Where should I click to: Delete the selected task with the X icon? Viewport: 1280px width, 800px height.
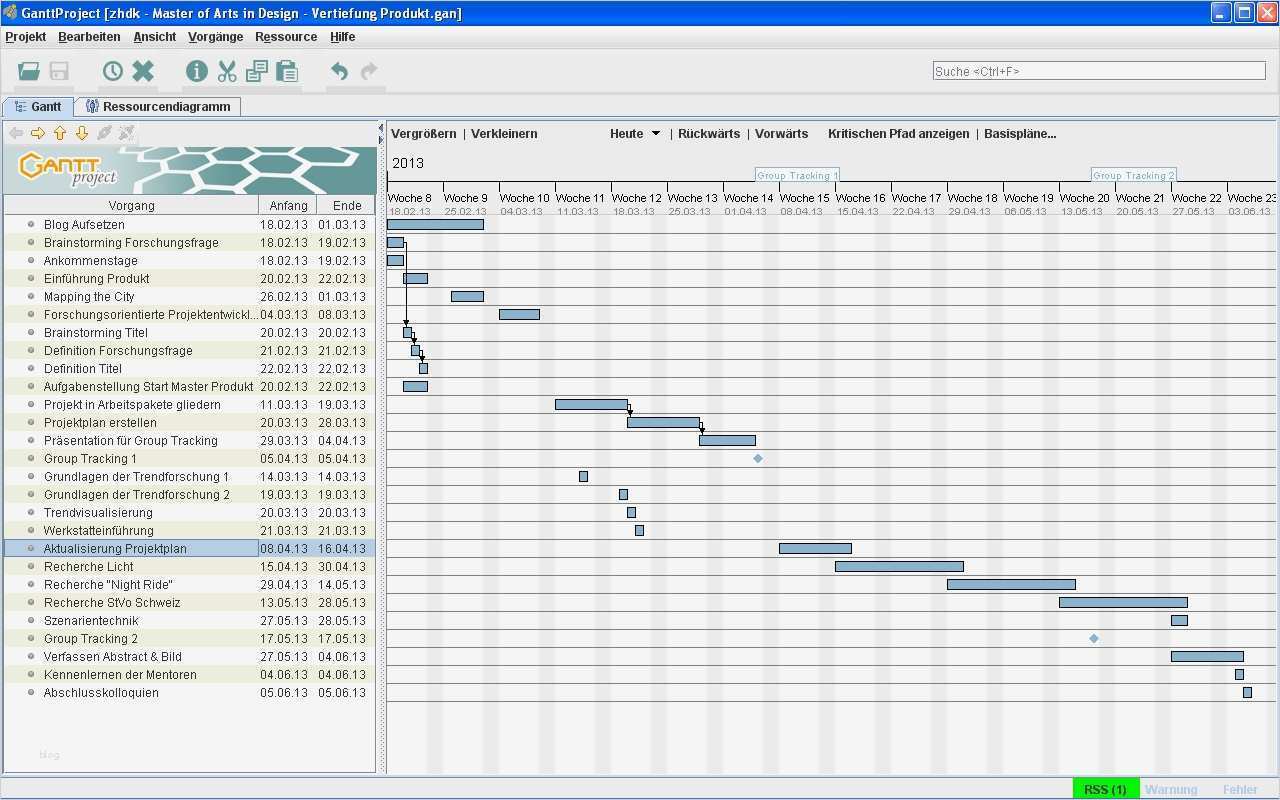click(x=143, y=71)
